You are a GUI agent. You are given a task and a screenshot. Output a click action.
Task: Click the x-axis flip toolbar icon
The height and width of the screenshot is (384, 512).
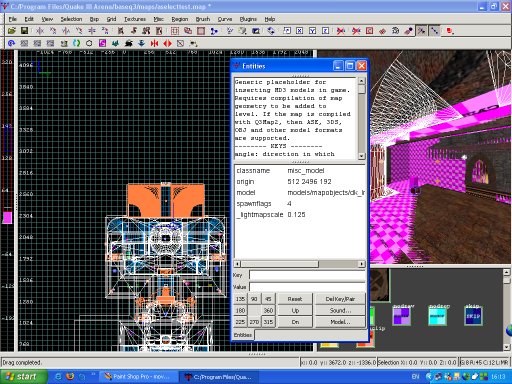click(40, 31)
